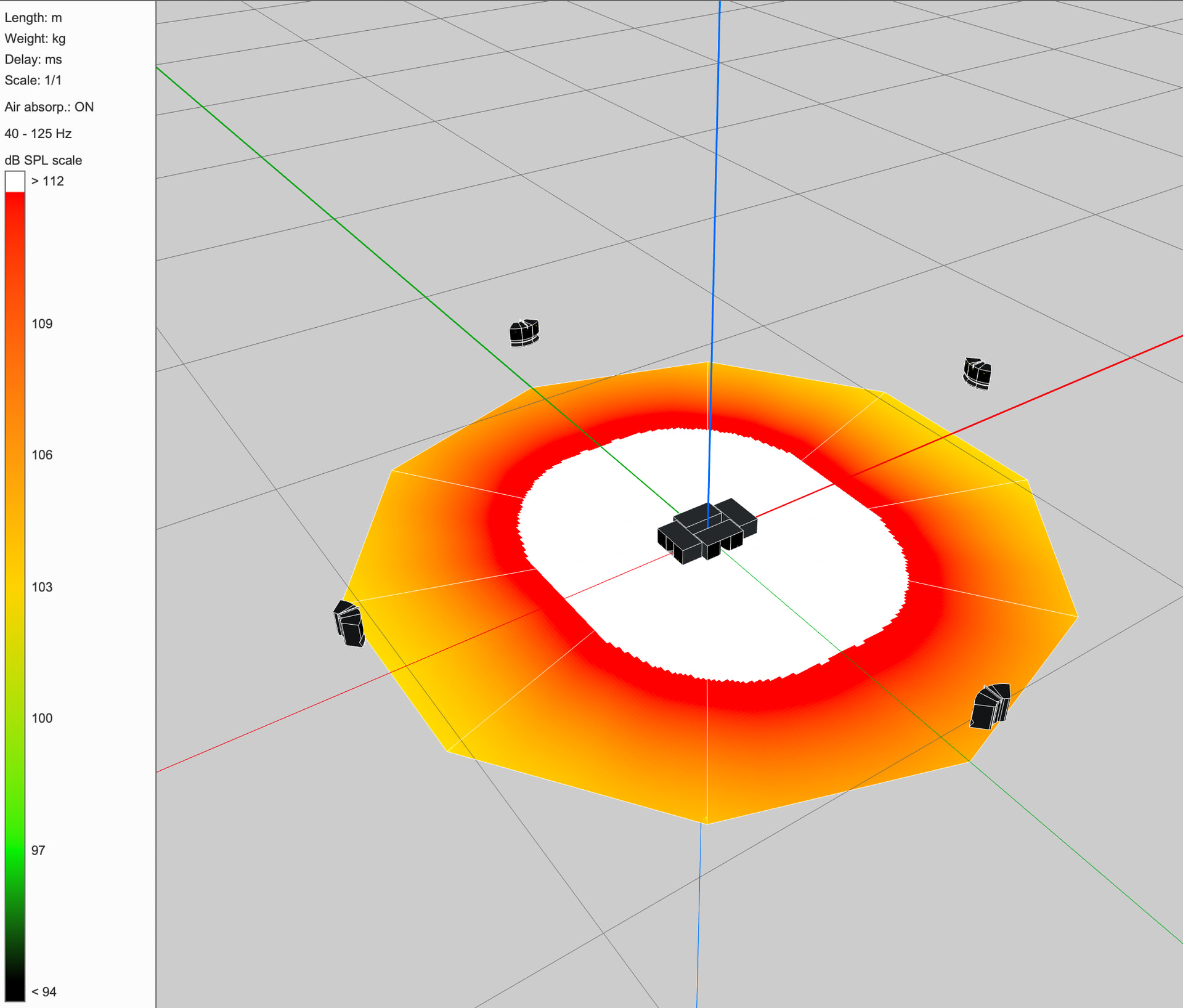
Task: Click the white >112 swatch in legend
Action: pos(15,181)
